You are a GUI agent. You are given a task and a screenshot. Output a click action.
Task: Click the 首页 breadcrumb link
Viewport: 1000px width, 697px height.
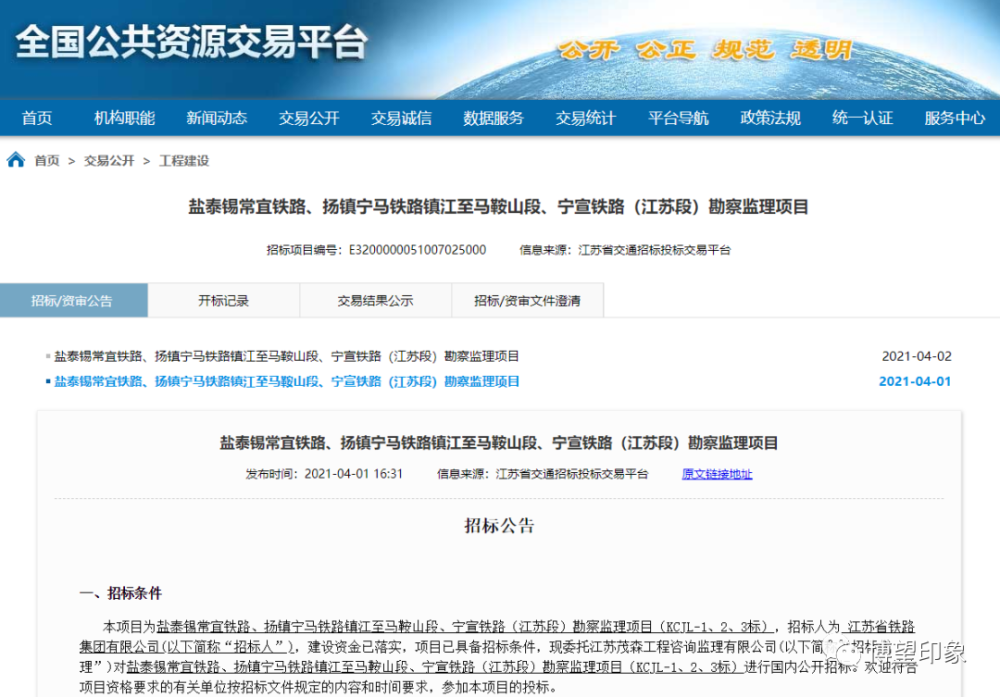tap(47, 161)
